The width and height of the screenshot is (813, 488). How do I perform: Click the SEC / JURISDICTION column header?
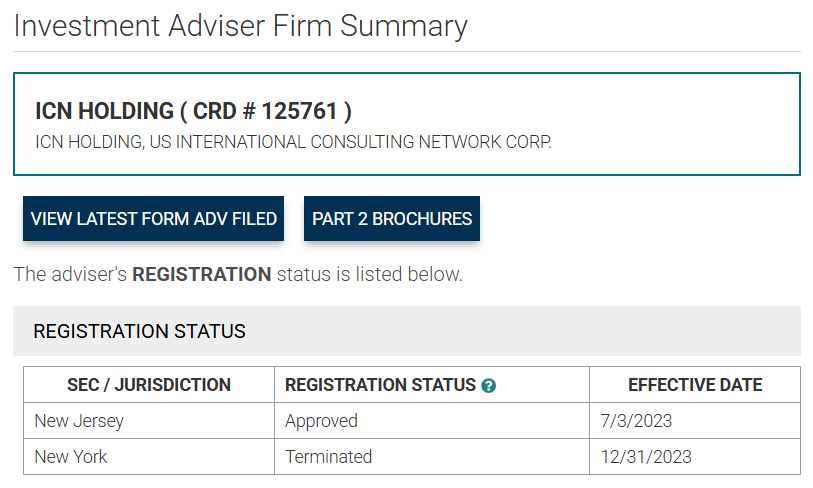(x=149, y=385)
